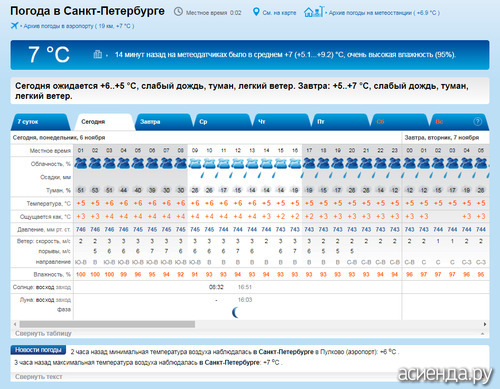Click the collapse caret at table's bottom right
This screenshot has height=389, width=500.
tap(483, 334)
